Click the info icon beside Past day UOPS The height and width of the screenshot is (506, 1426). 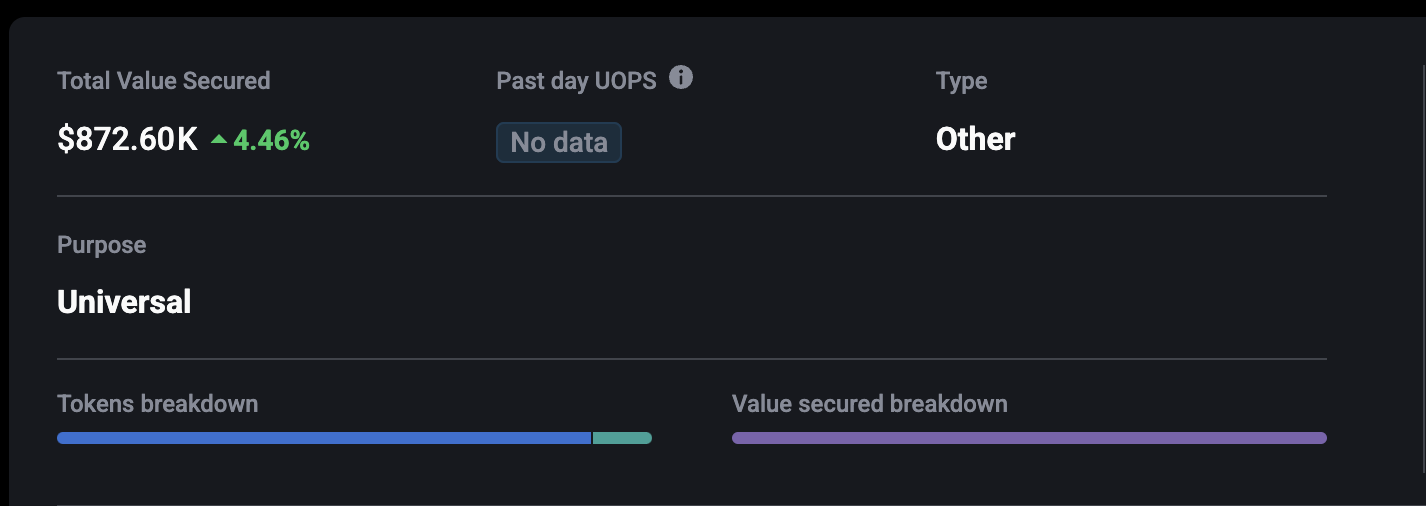click(x=681, y=78)
